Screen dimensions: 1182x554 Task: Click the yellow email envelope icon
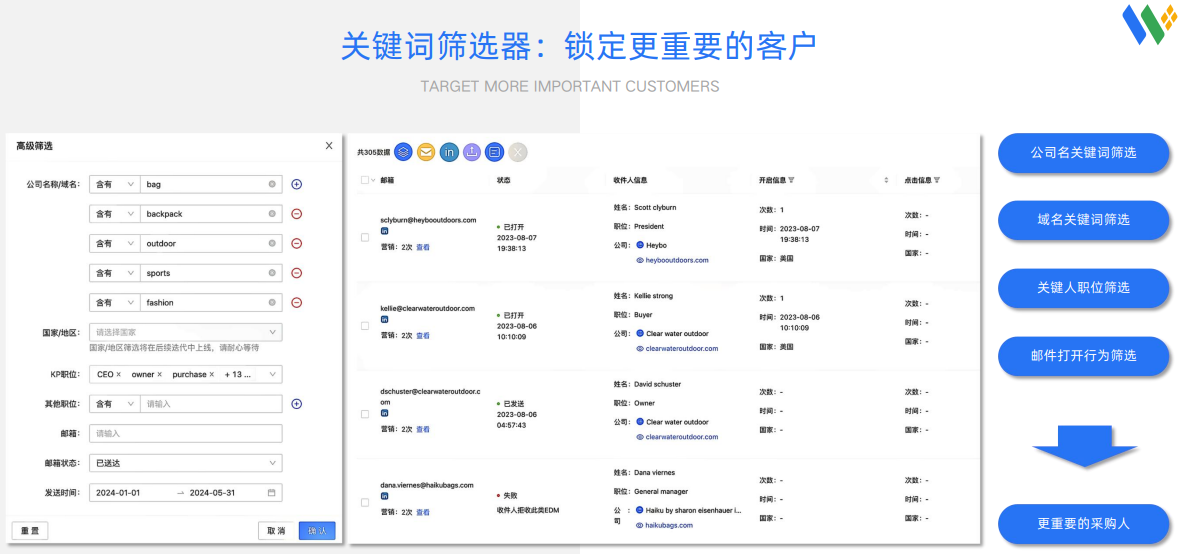click(x=426, y=152)
